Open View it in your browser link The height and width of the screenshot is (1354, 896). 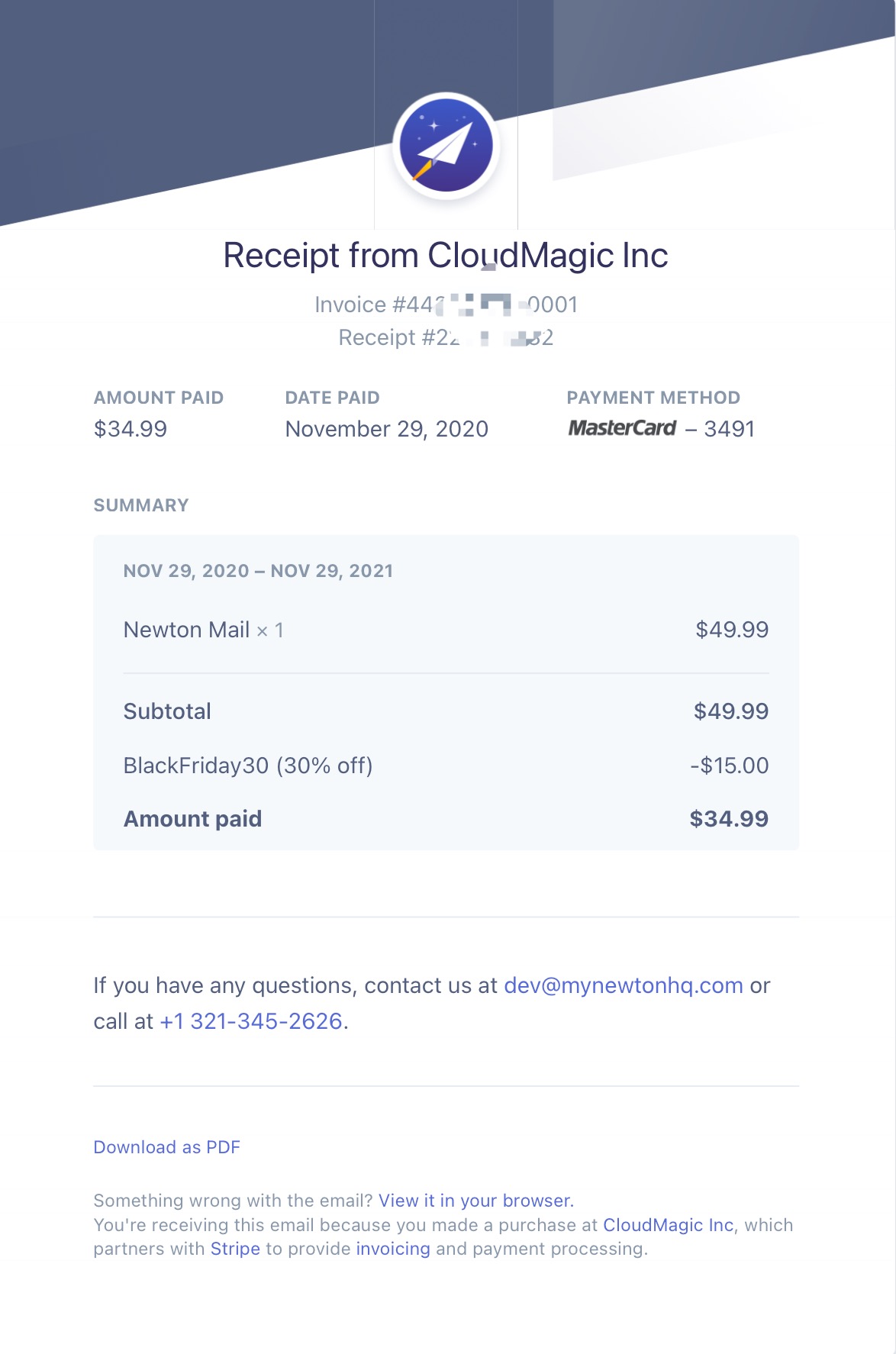click(475, 1201)
